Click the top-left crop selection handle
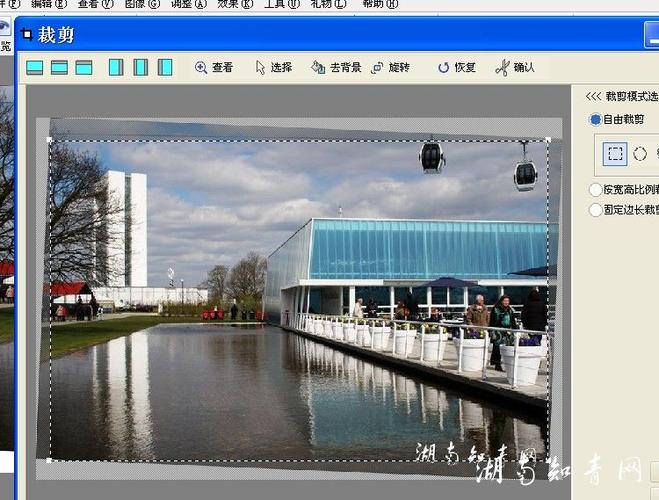This screenshot has height=500, width=659. point(49,139)
